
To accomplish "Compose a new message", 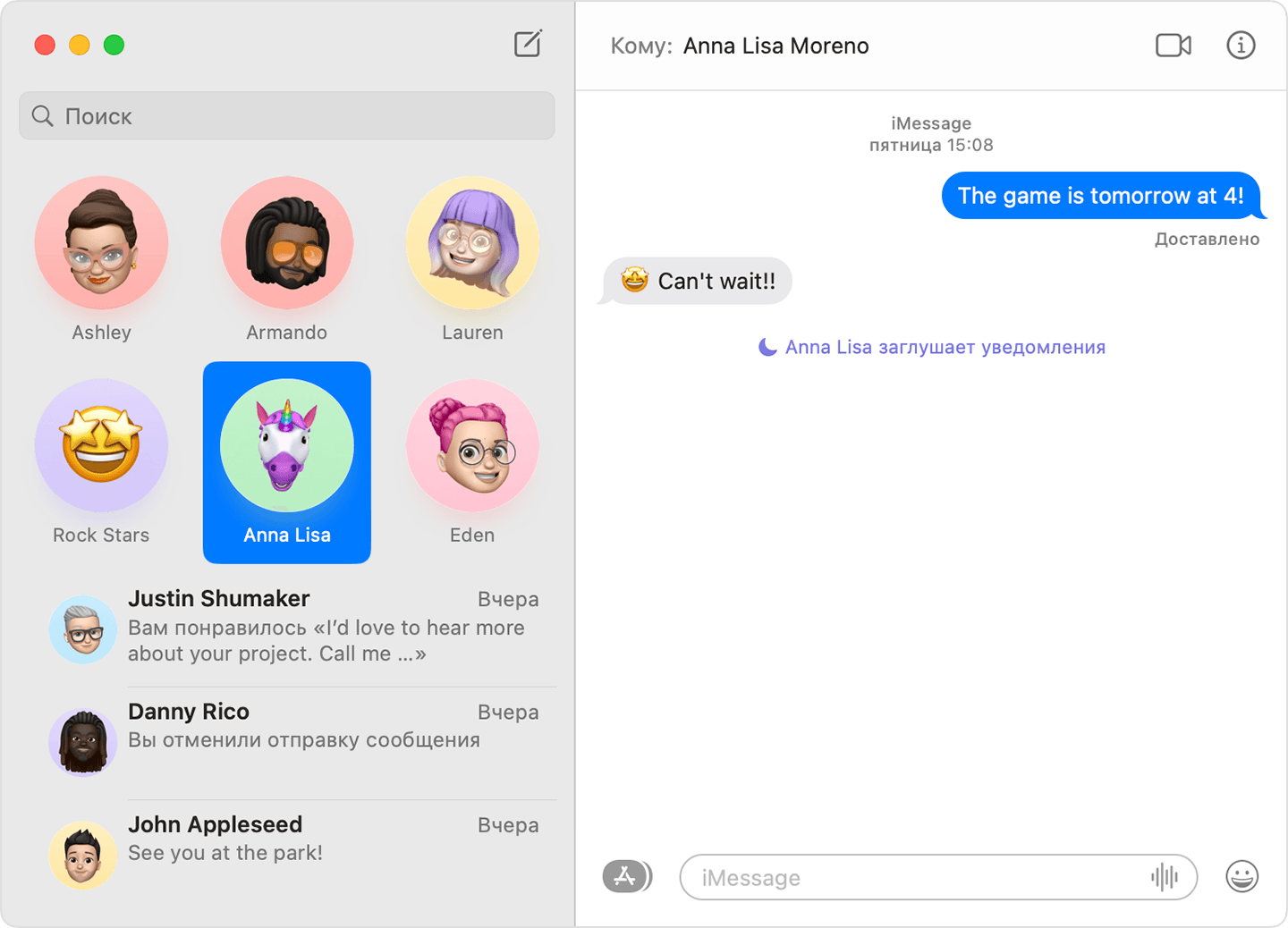I will pyautogui.click(x=528, y=44).
